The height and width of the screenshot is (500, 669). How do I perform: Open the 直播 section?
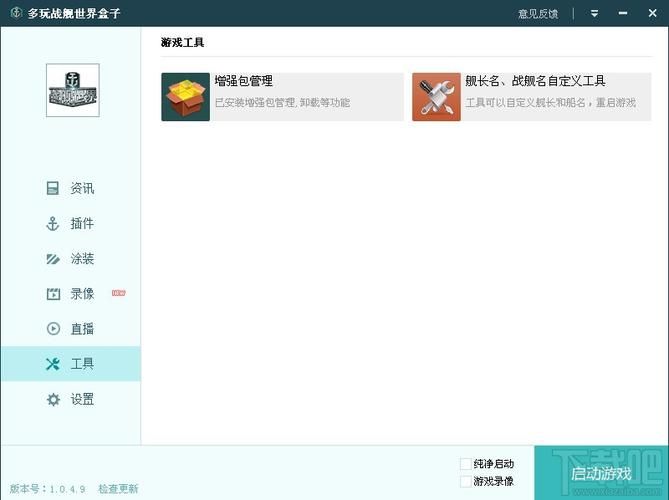tap(70, 328)
